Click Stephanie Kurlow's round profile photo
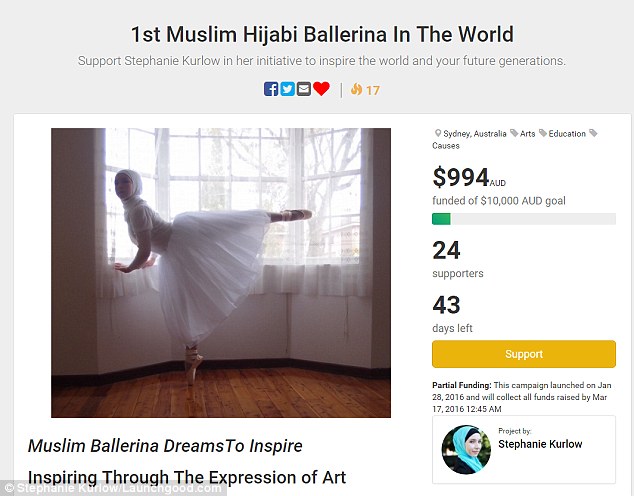This screenshot has width=634, height=496. pyautogui.click(x=466, y=449)
